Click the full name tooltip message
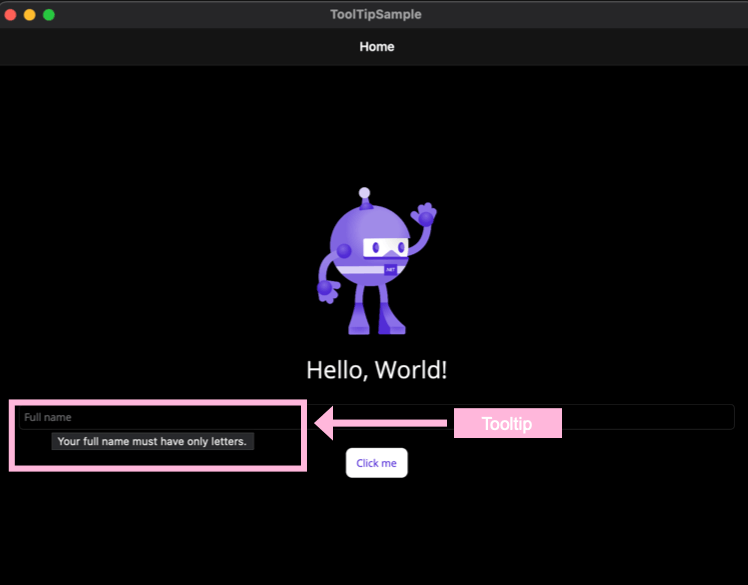 (x=153, y=441)
